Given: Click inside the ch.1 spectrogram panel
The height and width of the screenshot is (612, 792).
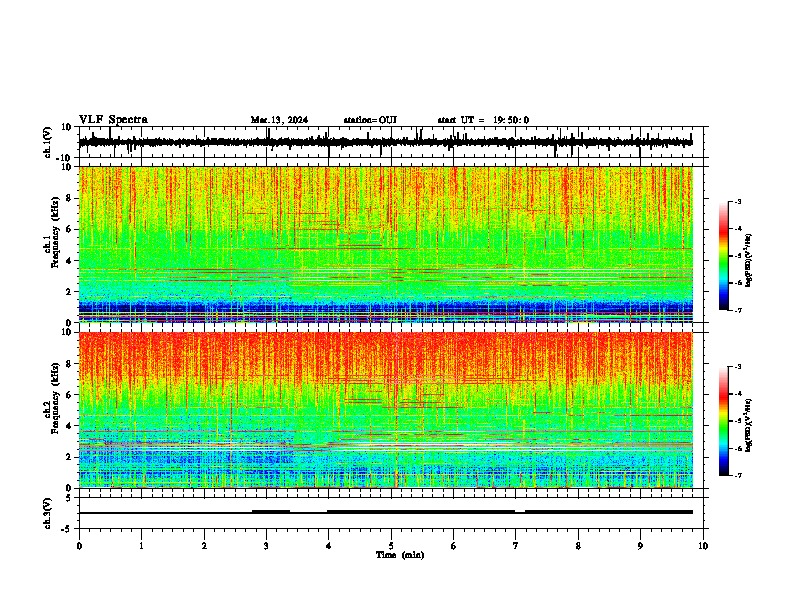Looking at the screenshot, I should pyautogui.click(x=385, y=244).
